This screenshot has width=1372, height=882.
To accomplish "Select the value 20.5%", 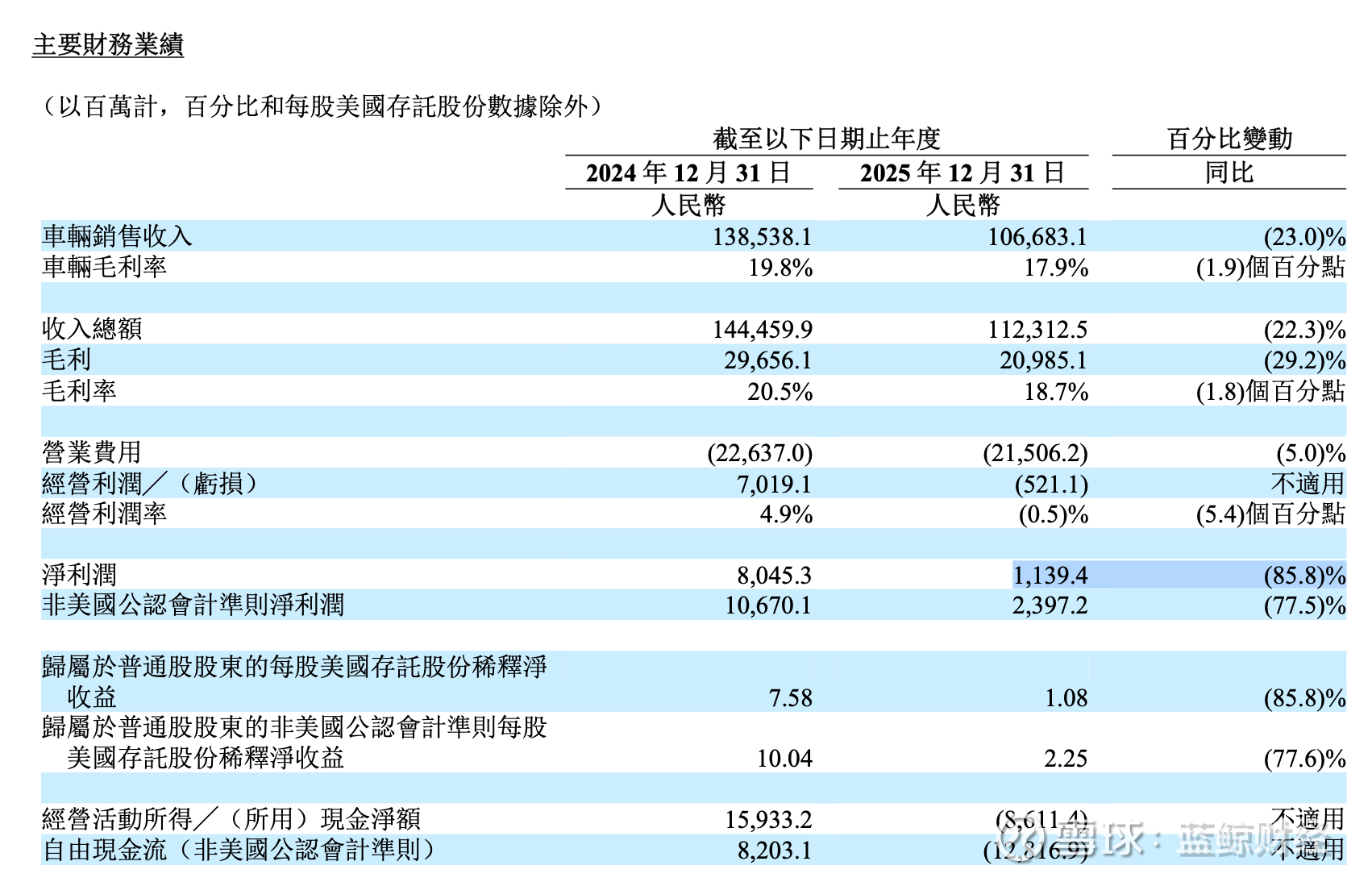I will 780,392.
